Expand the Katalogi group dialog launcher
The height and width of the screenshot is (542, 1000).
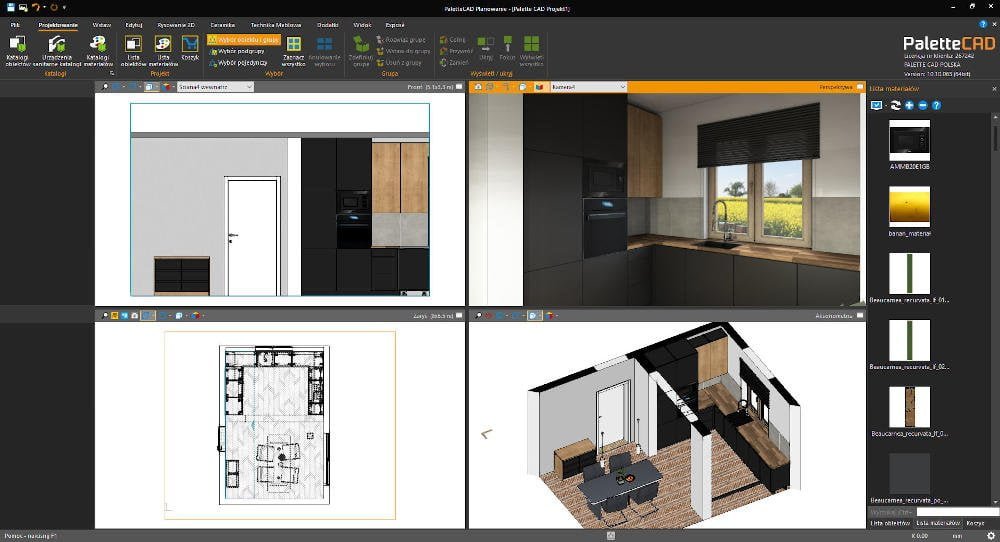[111, 73]
